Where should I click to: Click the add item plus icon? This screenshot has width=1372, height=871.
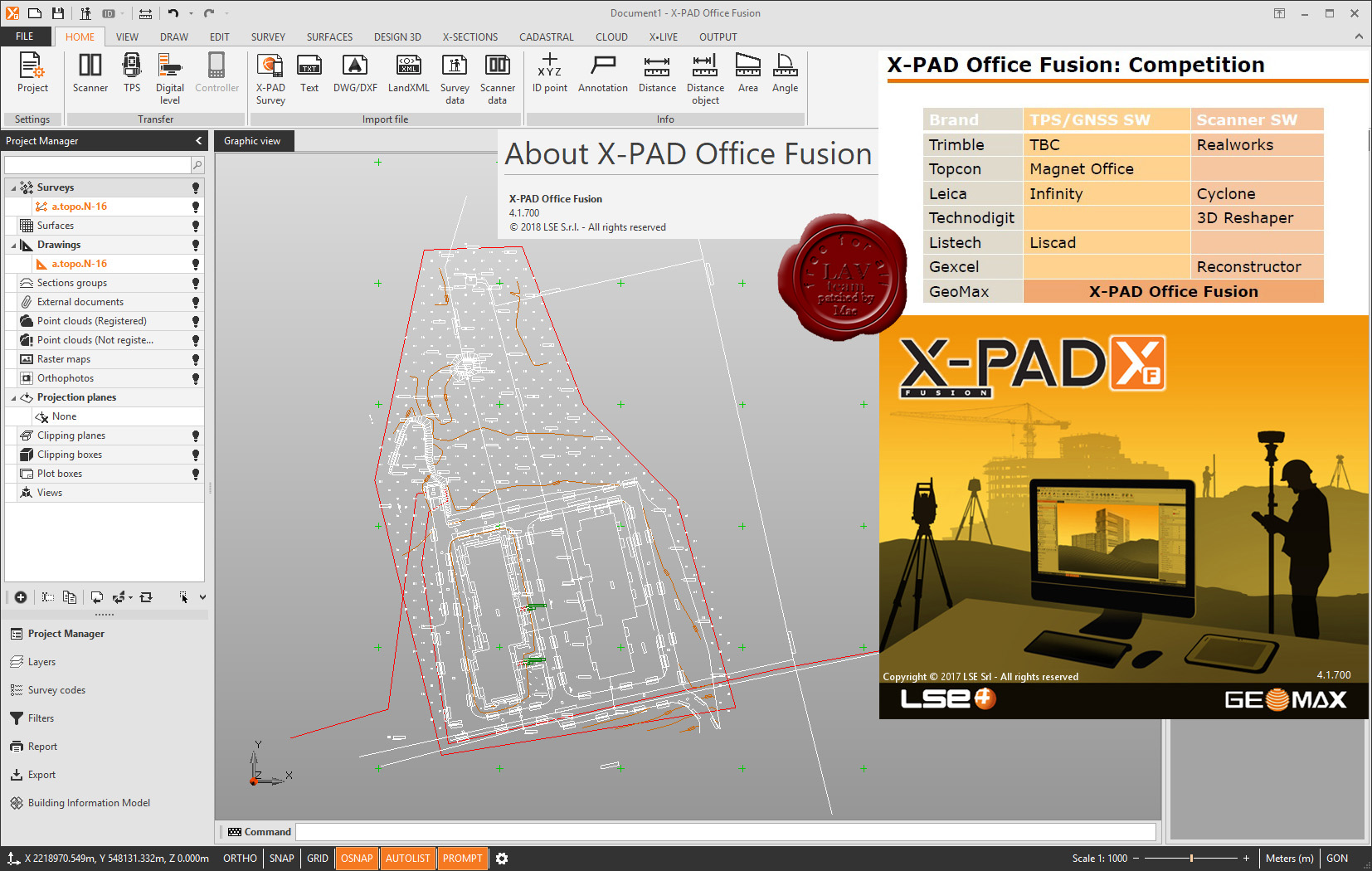(x=21, y=597)
